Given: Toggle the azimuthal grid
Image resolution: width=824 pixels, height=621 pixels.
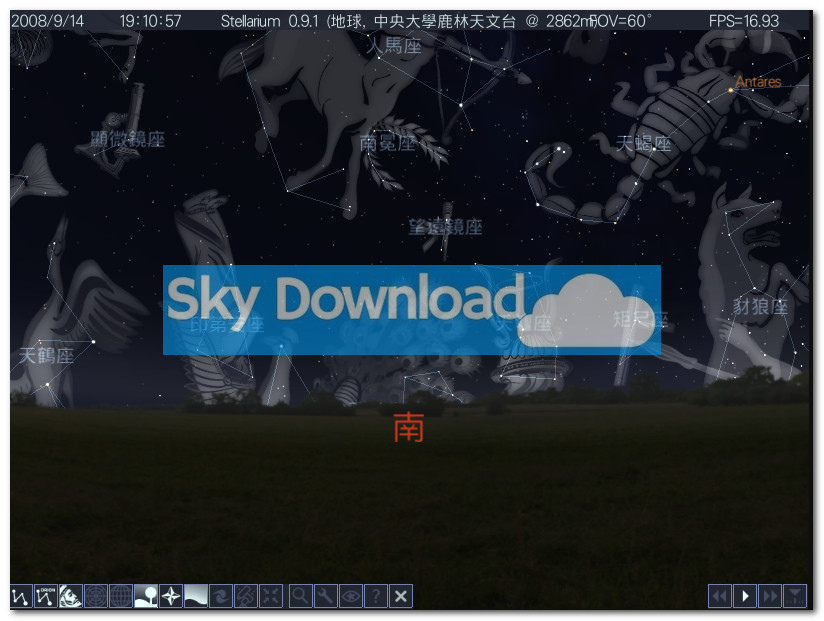Looking at the screenshot, I should click(x=96, y=596).
